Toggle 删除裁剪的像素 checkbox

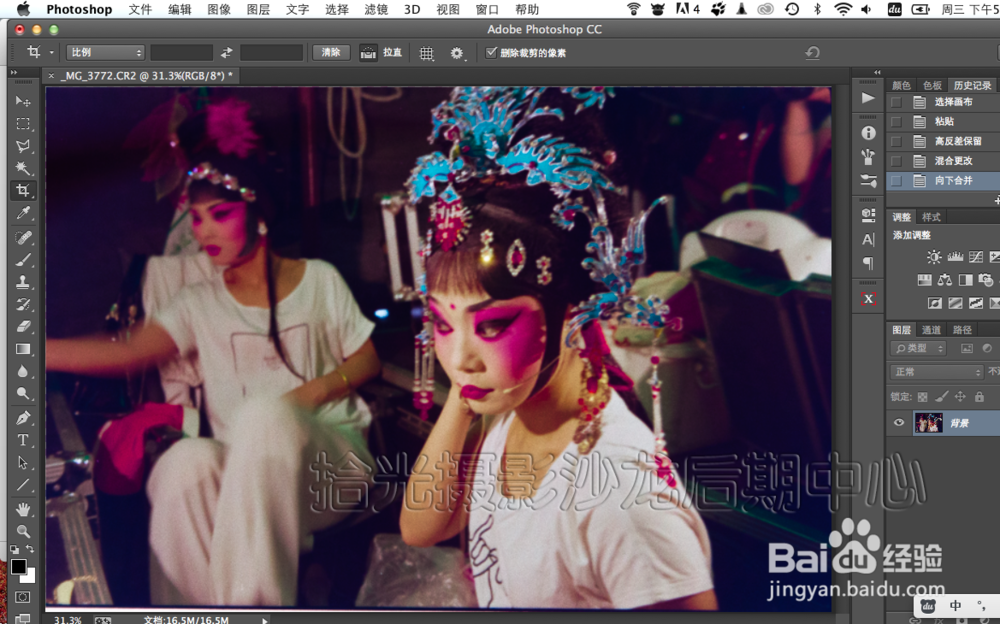coord(491,52)
